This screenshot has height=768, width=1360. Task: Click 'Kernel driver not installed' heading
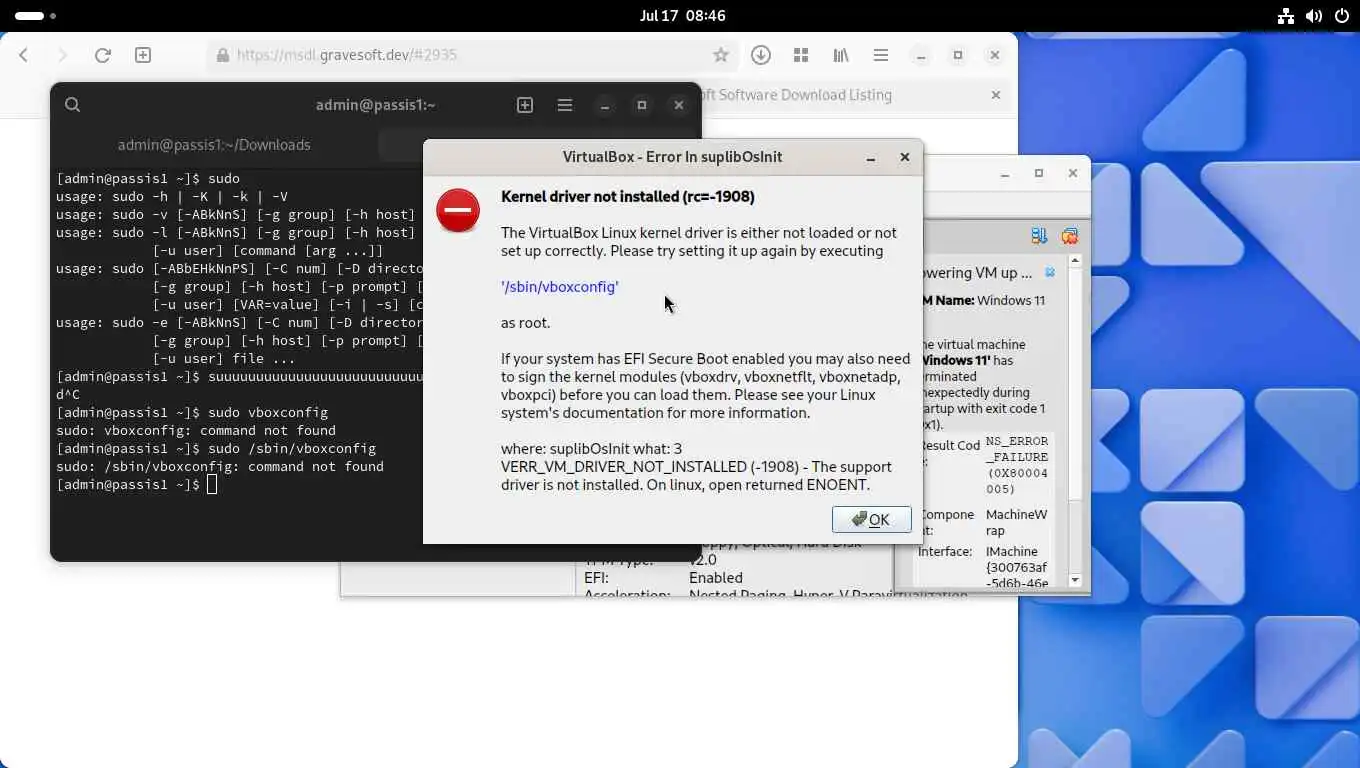tap(627, 197)
